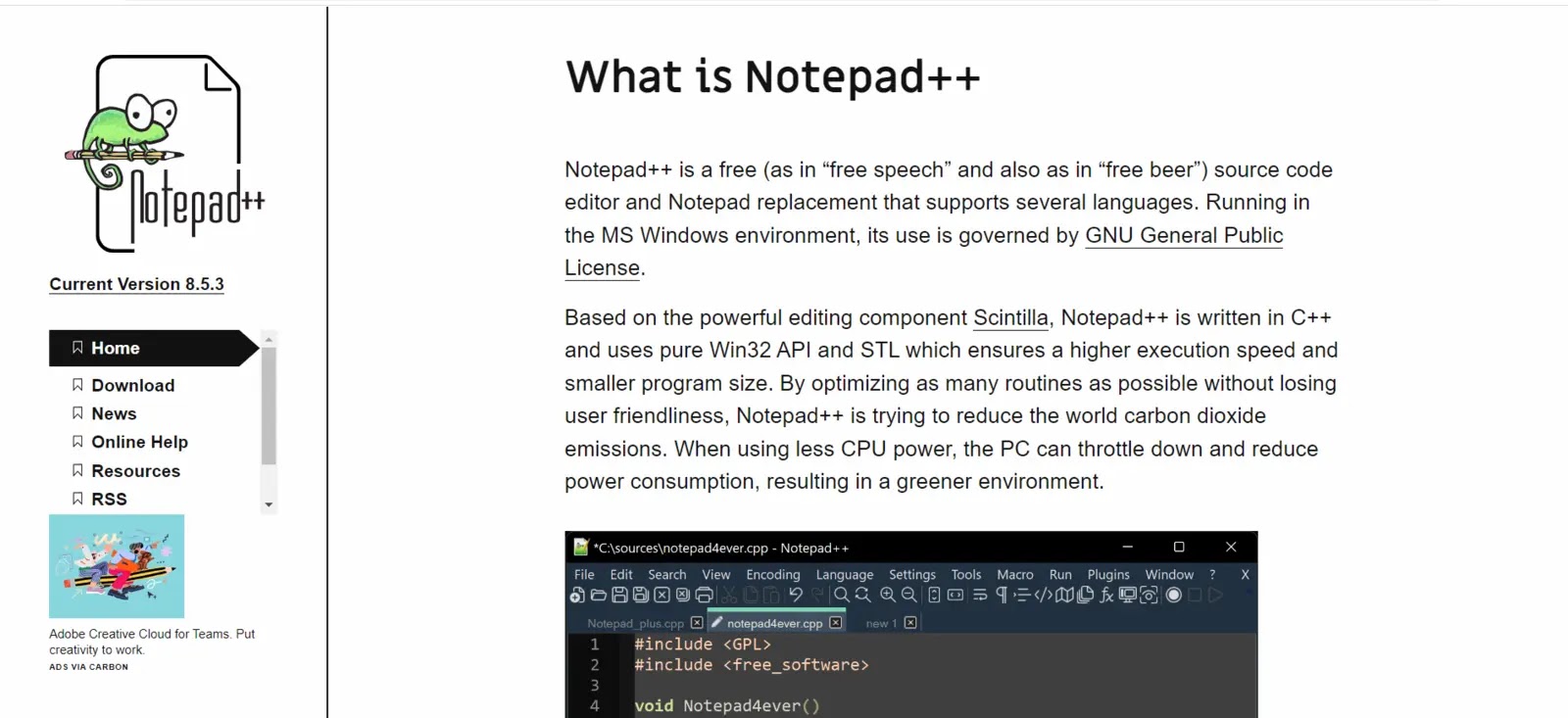Open the Download page link
Viewport: 1568px width, 718px height.
(133, 385)
